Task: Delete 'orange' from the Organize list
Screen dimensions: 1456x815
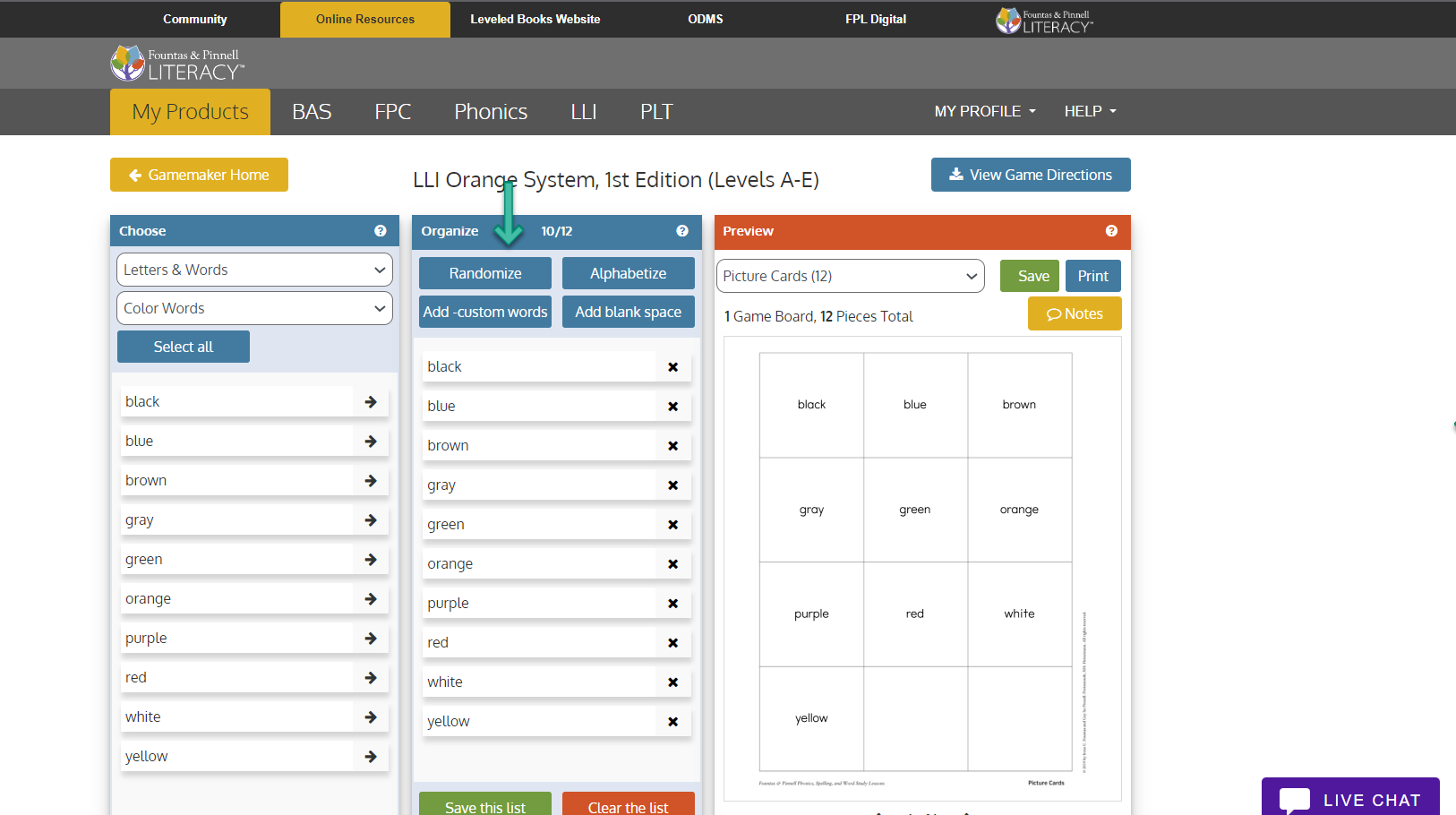Action: click(x=672, y=563)
